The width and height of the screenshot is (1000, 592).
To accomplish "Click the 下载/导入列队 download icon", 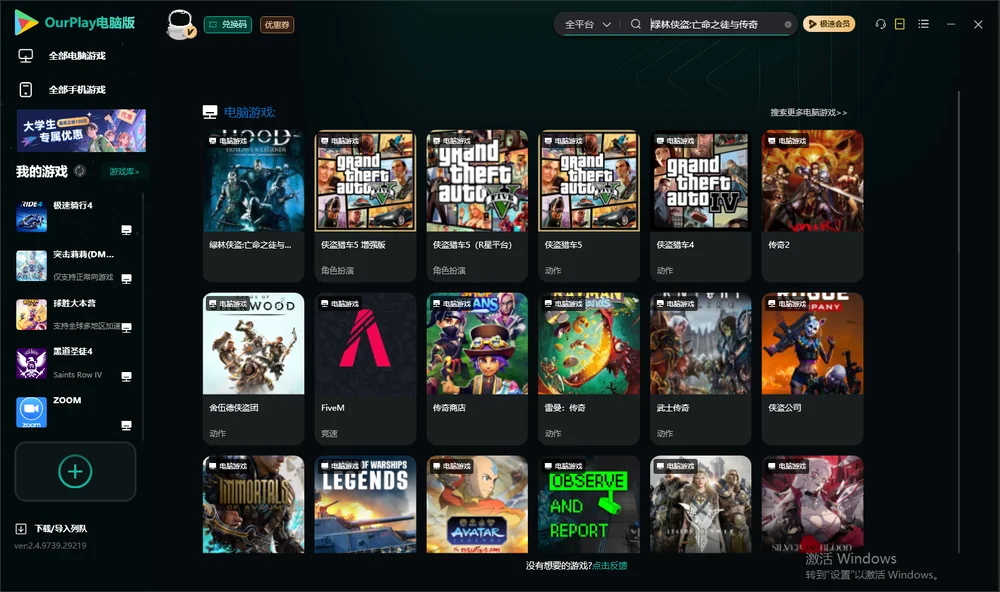I will tap(21, 528).
